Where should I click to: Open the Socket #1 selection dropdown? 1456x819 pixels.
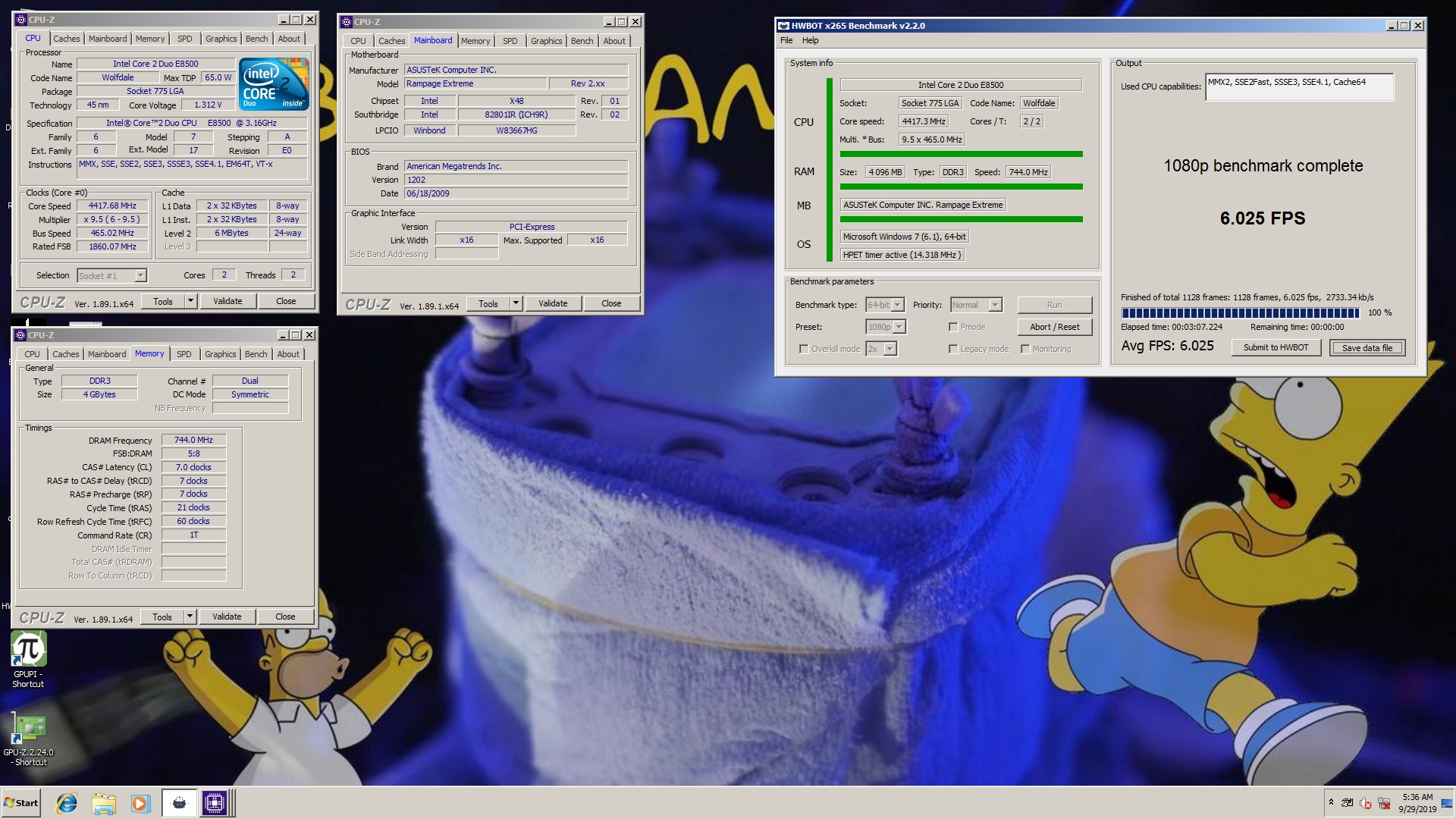(x=111, y=275)
